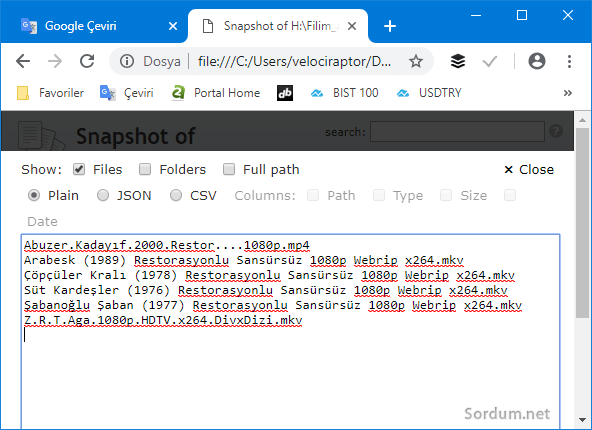View site information icon next to Dosya
The width and height of the screenshot is (592, 430).
click(127, 61)
